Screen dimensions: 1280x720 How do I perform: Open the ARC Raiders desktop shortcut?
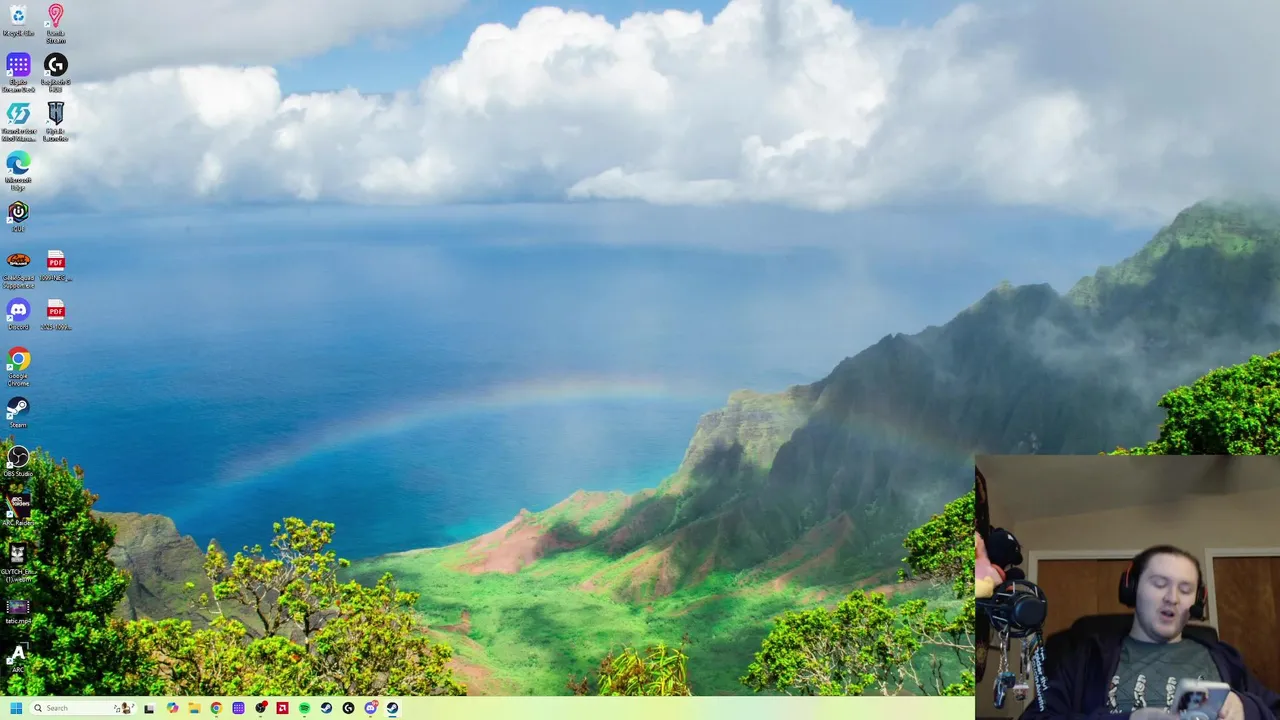tap(18, 510)
